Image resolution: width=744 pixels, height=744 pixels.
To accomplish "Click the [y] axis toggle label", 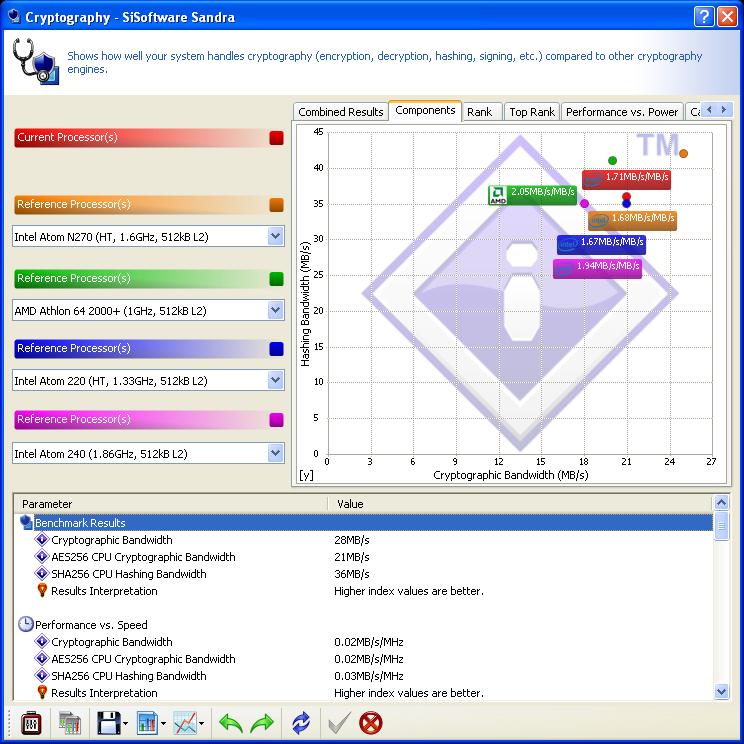I will (306, 475).
